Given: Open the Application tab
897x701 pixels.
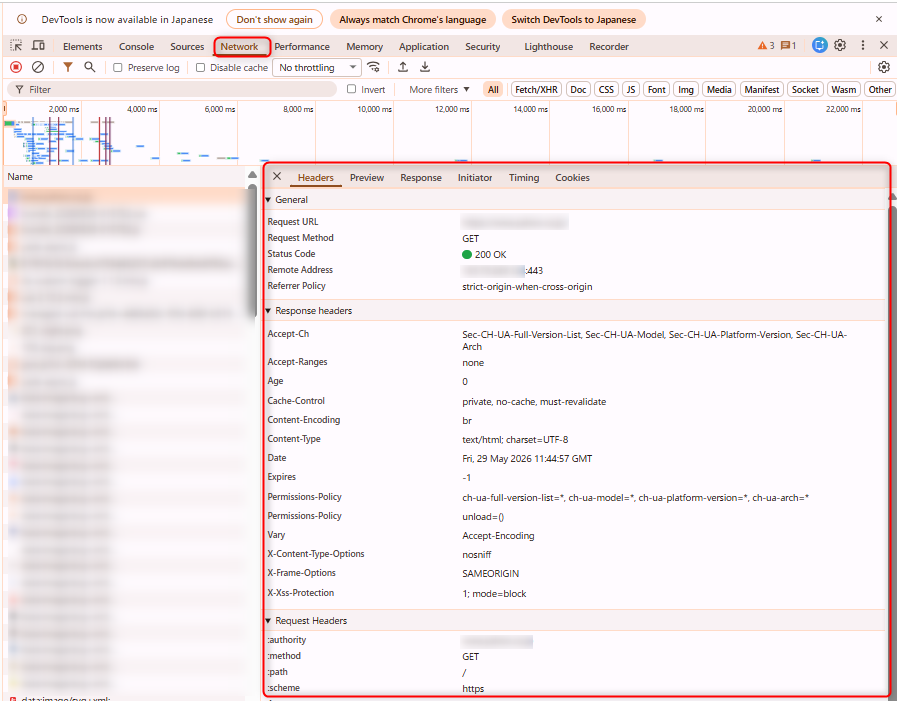Looking at the screenshot, I should tap(424, 46).
